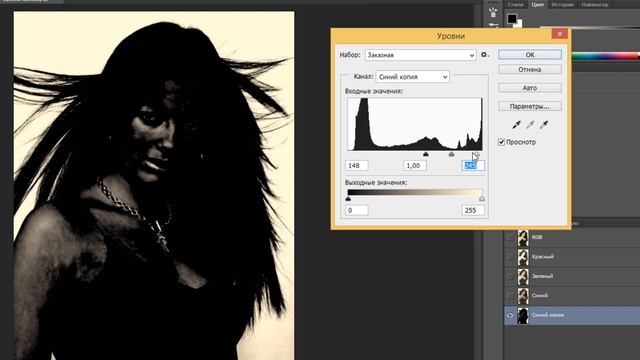Click the color spectrum ramp bar
The height and width of the screenshot is (360, 640).
(606, 56)
